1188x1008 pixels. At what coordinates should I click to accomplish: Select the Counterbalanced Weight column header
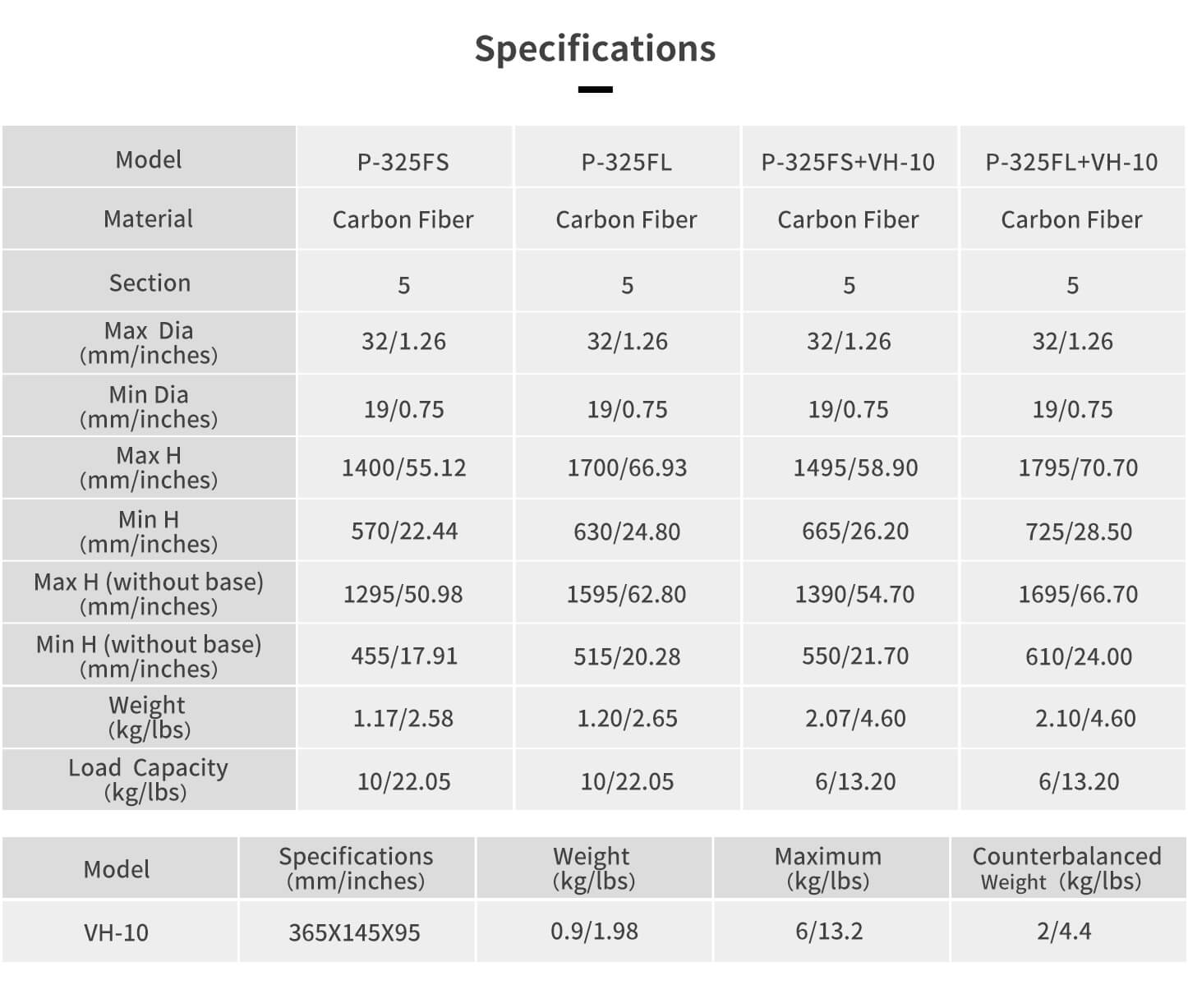tap(1066, 868)
